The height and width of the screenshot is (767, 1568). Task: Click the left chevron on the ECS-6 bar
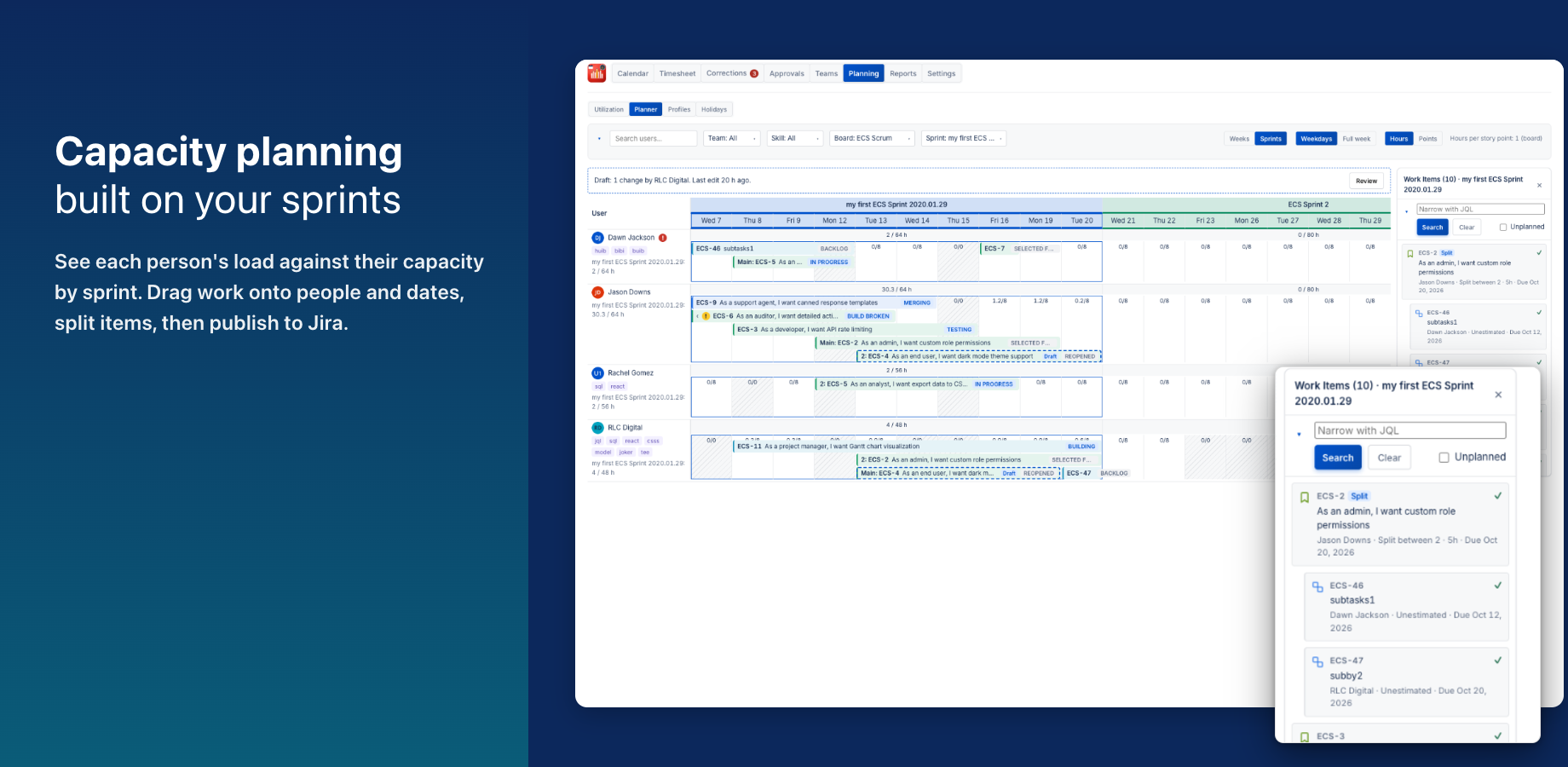coord(697,316)
